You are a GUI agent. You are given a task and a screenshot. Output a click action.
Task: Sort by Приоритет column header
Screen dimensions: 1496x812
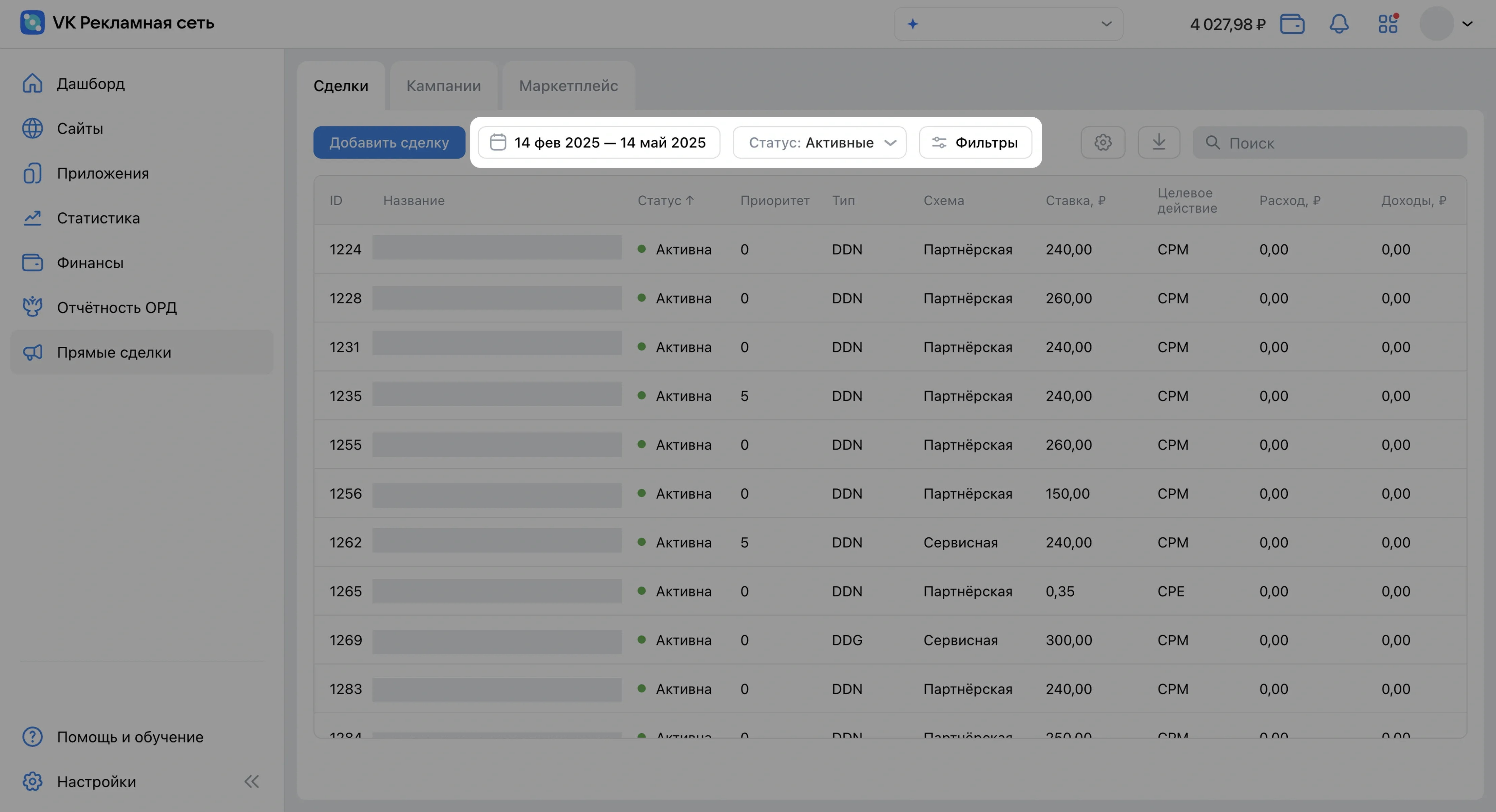[x=775, y=200]
